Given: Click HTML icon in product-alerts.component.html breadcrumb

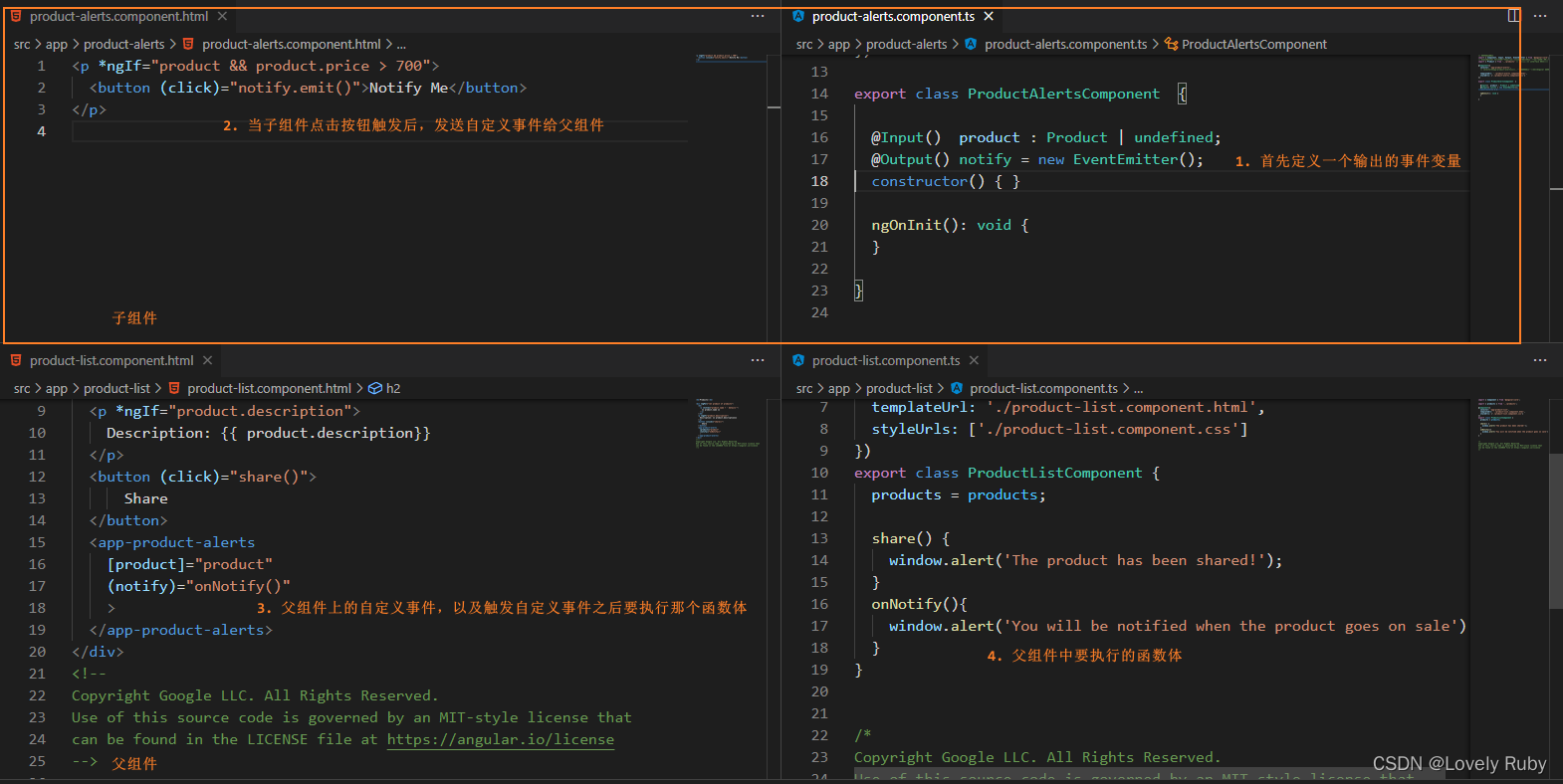Looking at the screenshot, I should [x=188, y=44].
